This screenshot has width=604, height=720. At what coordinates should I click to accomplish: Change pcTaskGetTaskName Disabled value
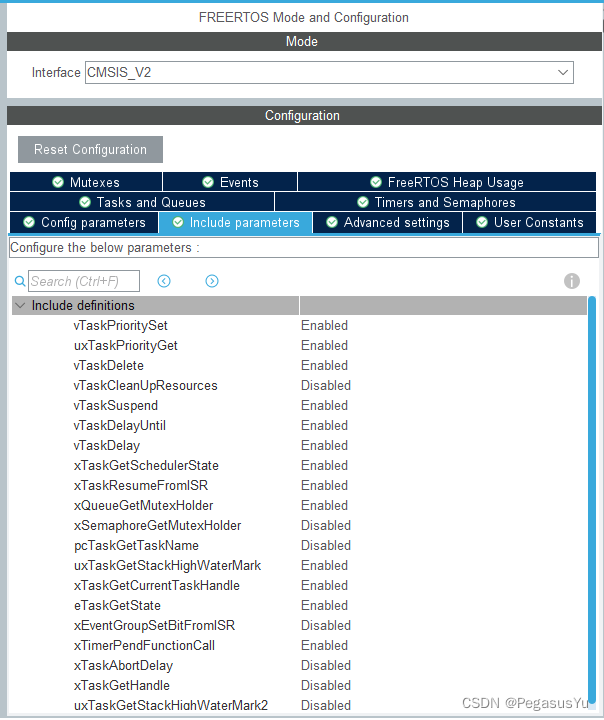point(326,545)
